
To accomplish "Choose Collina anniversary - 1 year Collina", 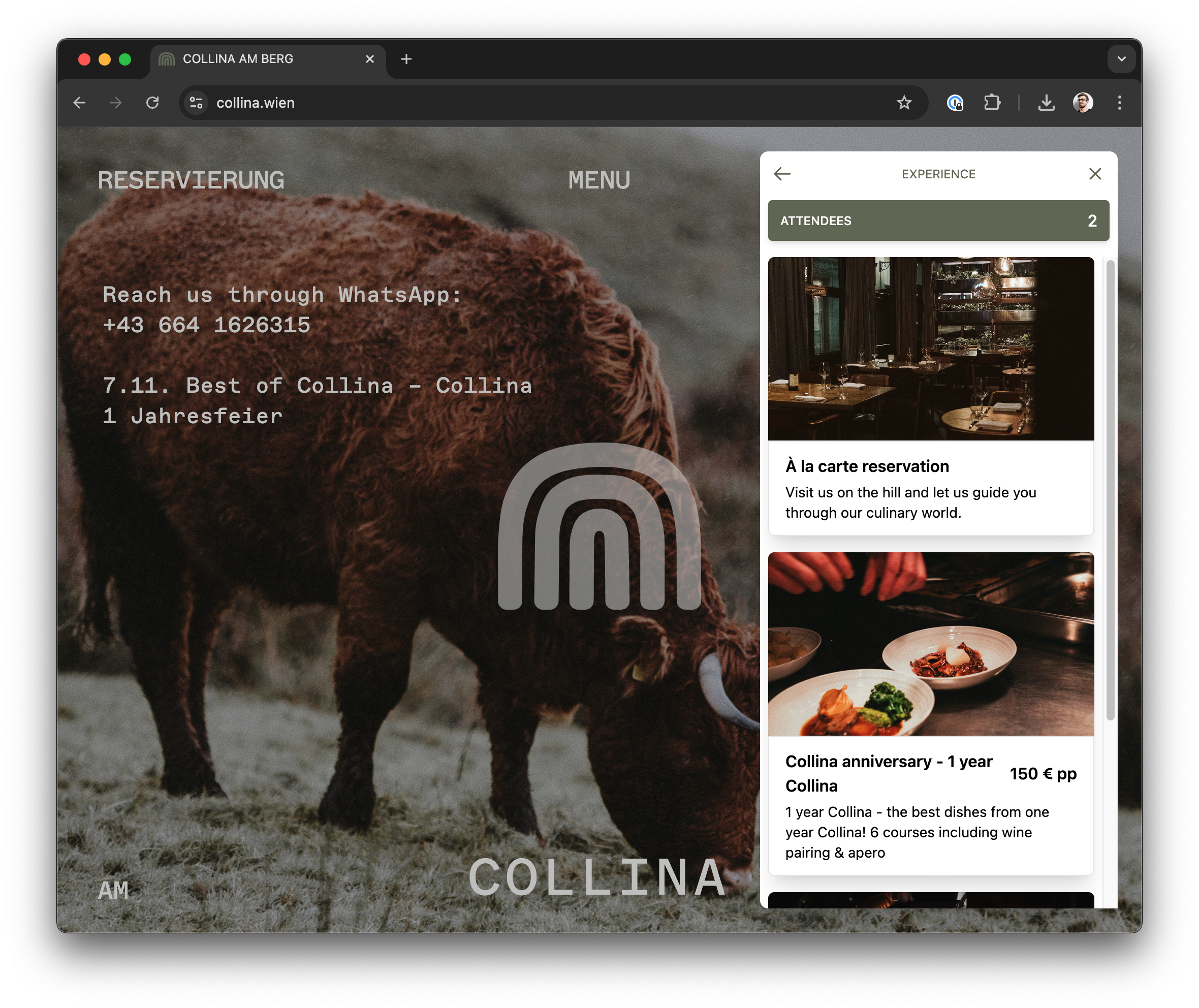I will click(930, 713).
